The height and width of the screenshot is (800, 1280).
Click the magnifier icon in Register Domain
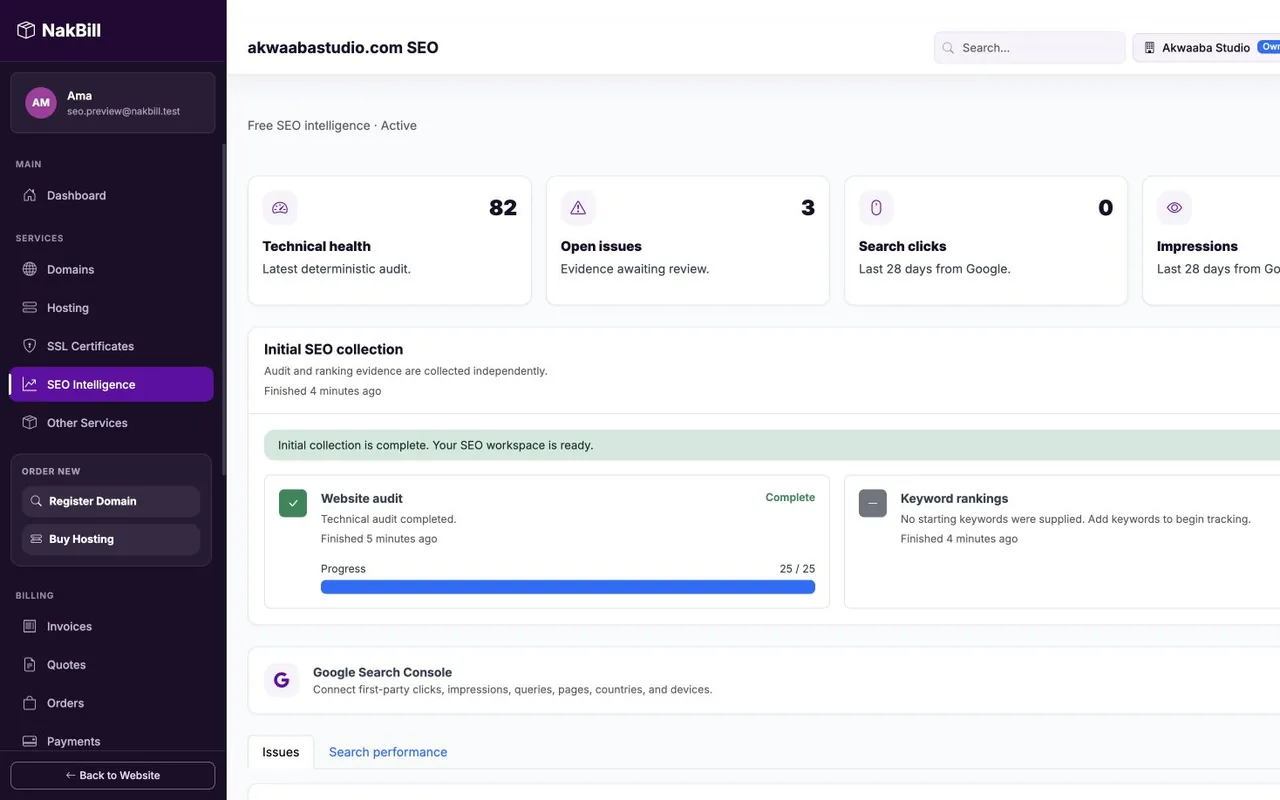point(37,501)
